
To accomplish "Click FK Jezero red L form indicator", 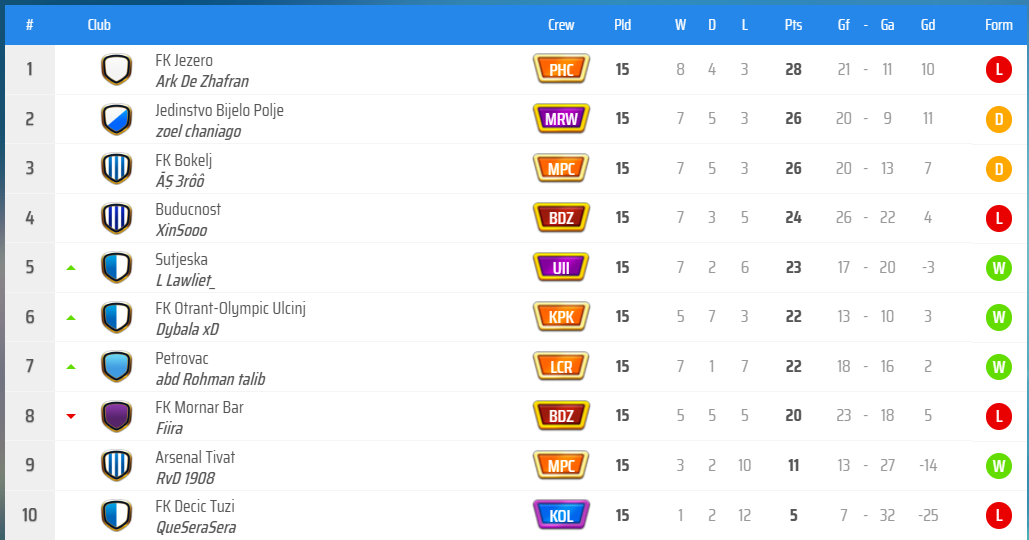I will click(997, 70).
